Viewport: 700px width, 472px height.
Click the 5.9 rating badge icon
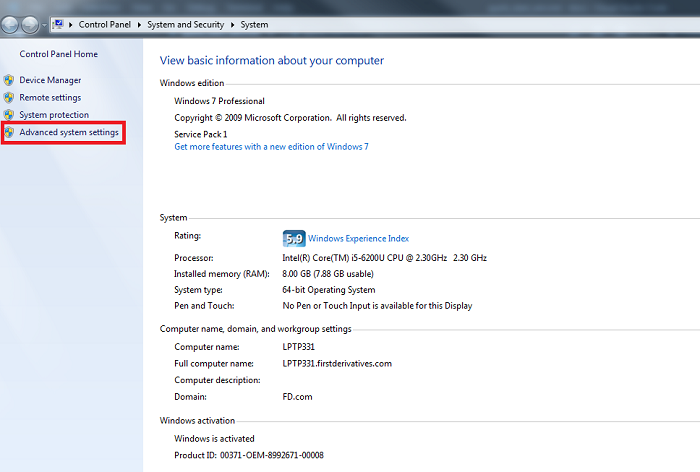(x=294, y=238)
